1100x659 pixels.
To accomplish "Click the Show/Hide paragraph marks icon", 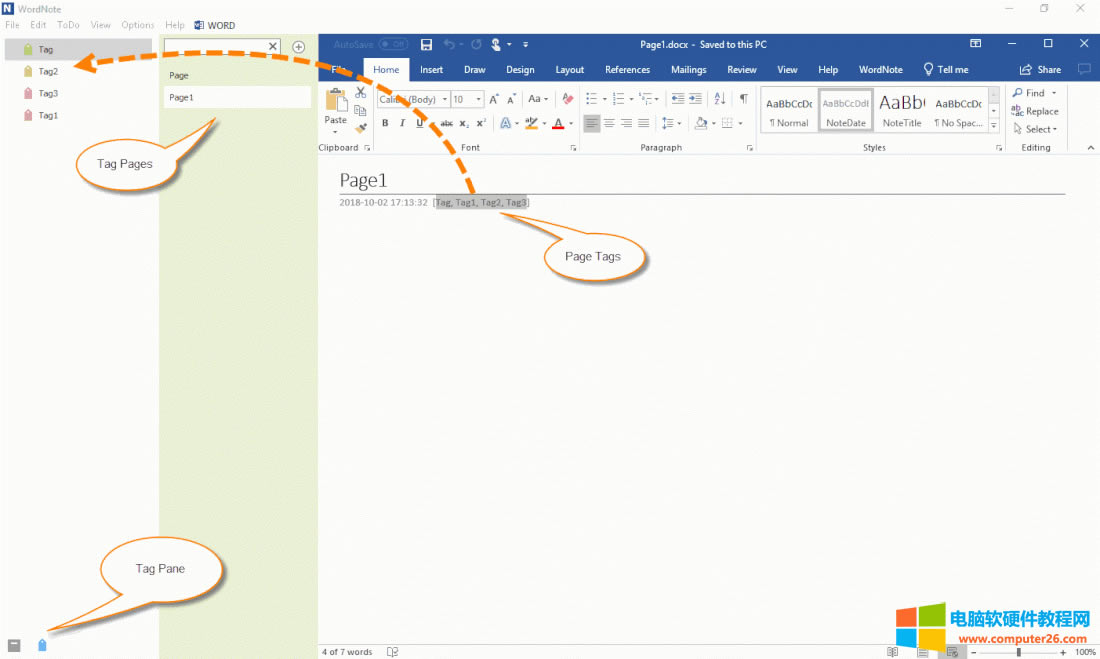I will pyautogui.click(x=743, y=99).
